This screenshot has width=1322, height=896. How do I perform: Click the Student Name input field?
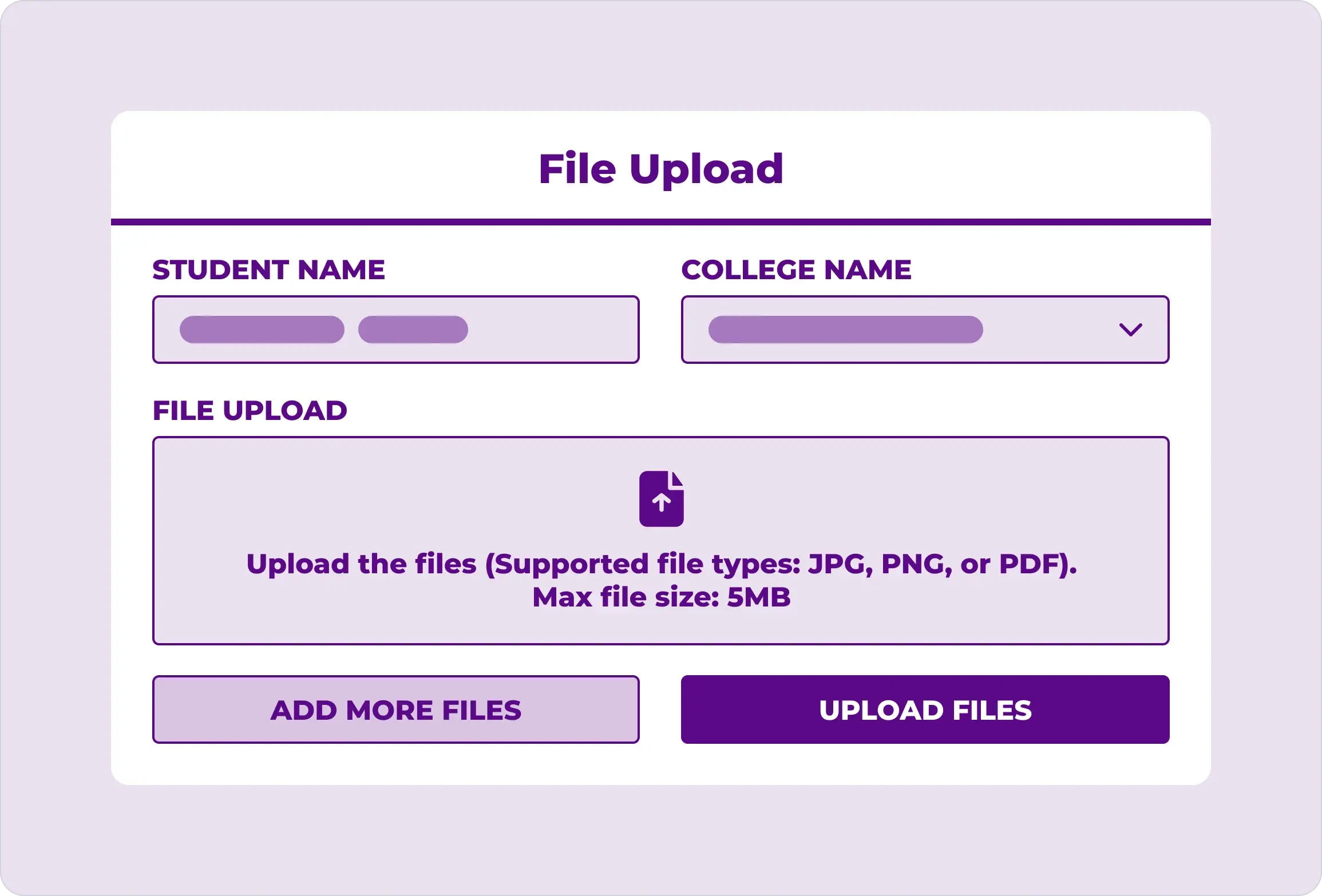coord(395,330)
